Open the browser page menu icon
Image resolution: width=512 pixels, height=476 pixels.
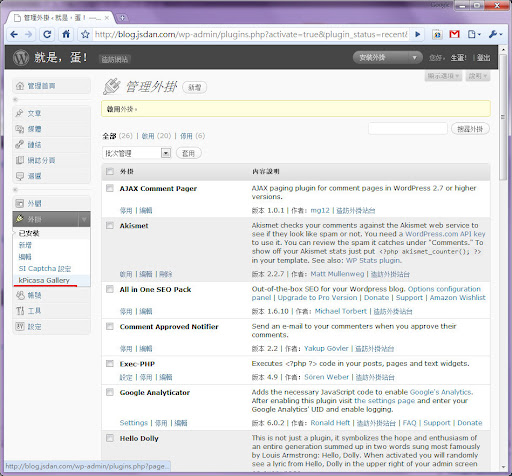[474, 34]
